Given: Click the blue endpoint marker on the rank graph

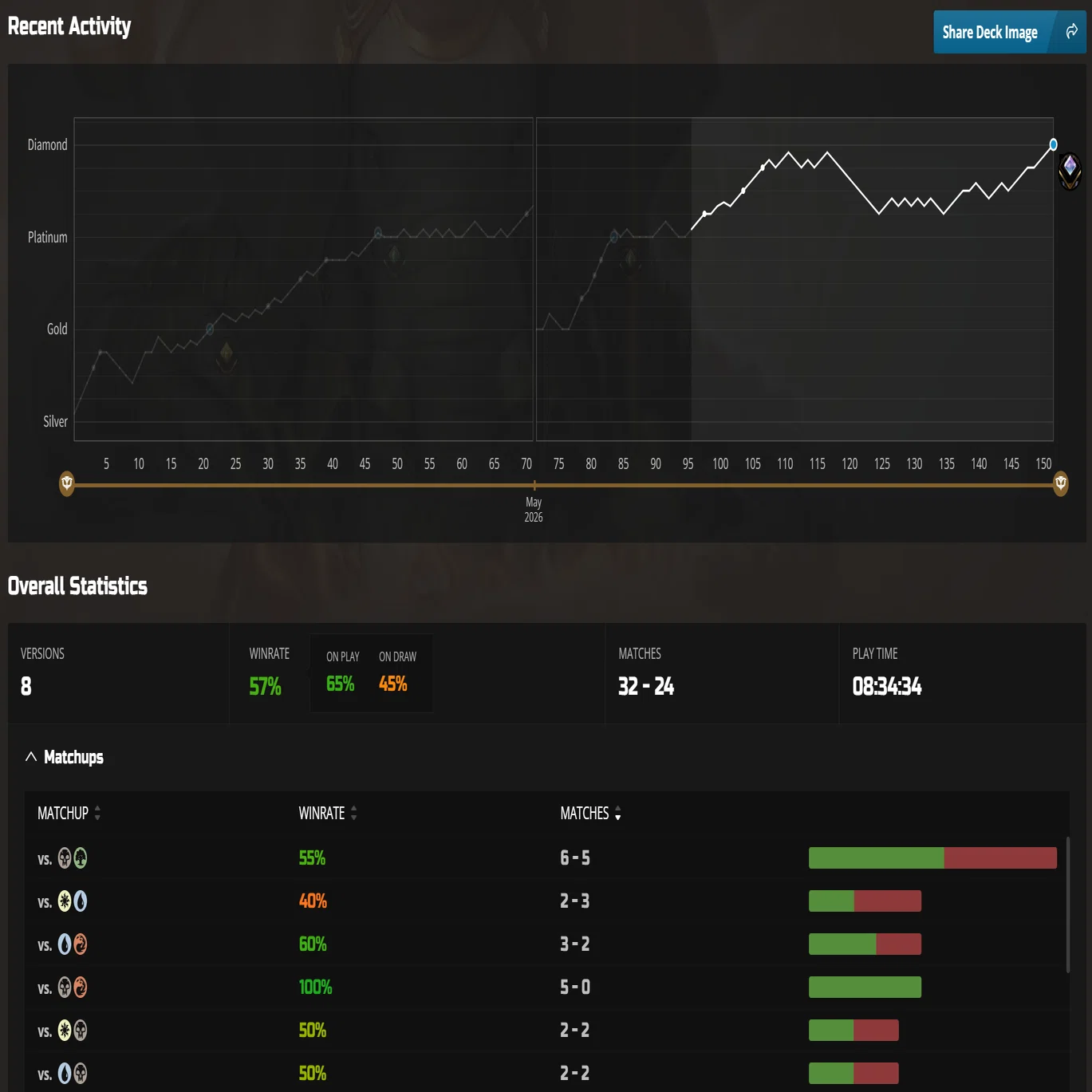Looking at the screenshot, I should point(1054,144).
